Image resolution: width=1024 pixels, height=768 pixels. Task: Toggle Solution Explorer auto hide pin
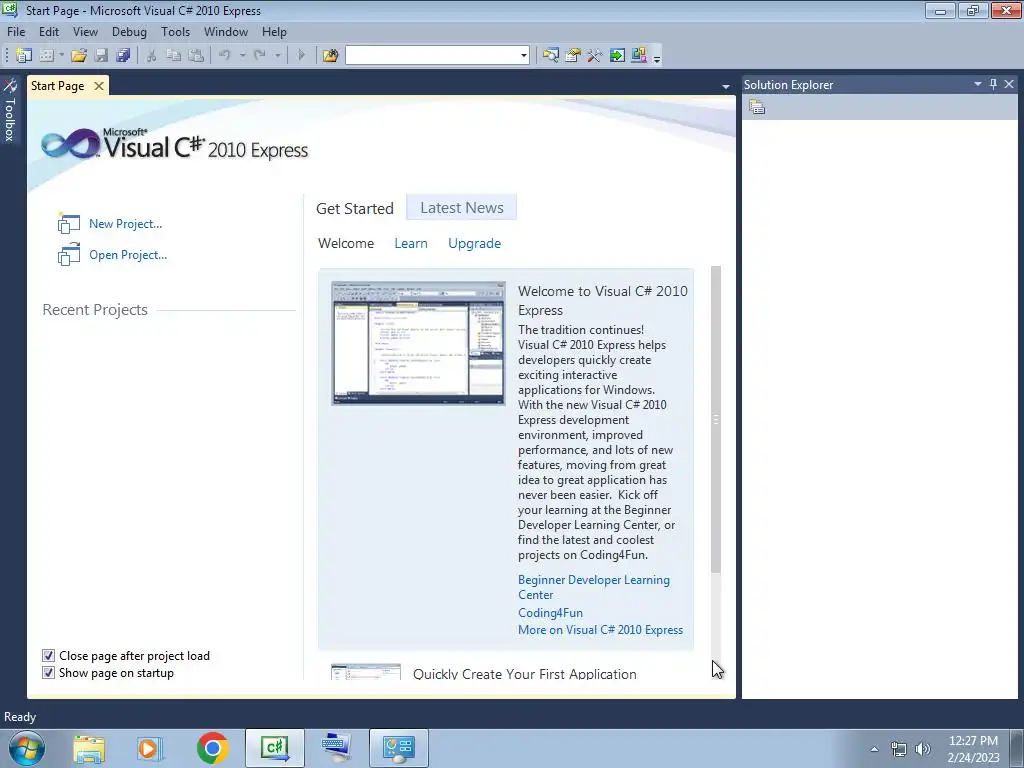(993, 84)
